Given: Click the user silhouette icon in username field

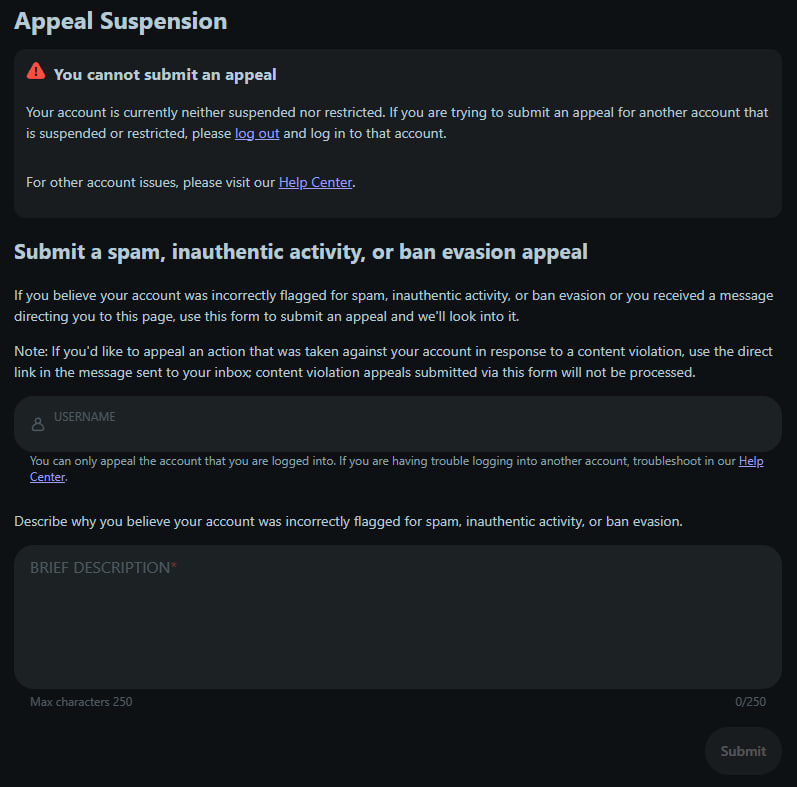Looking at the screenshot, I should pyautogui.click(x=38, y=424).
